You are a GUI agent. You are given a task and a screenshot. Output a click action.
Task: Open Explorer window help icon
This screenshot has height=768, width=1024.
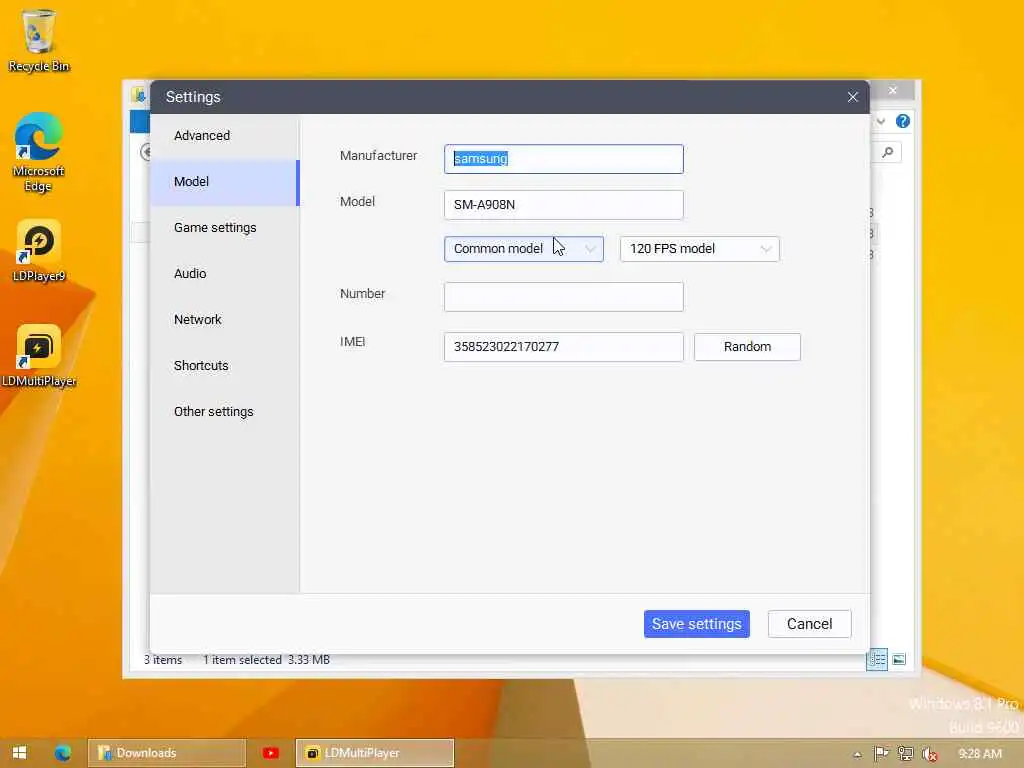pyautogui.click(x=903, y=121)
